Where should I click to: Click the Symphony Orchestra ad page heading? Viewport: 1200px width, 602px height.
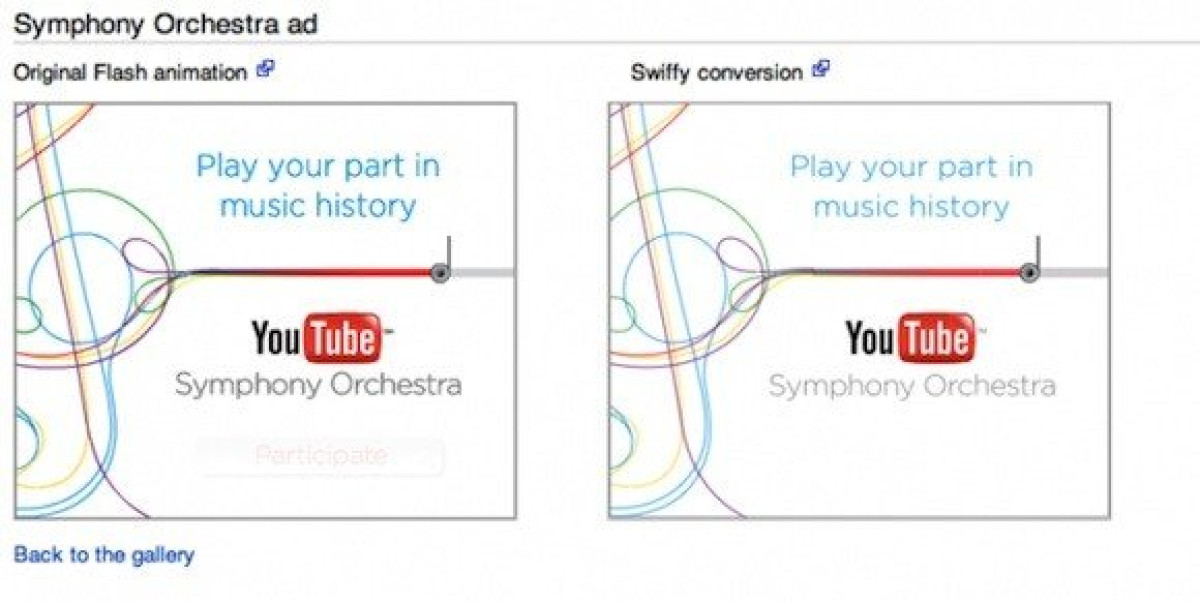[166, 25]
